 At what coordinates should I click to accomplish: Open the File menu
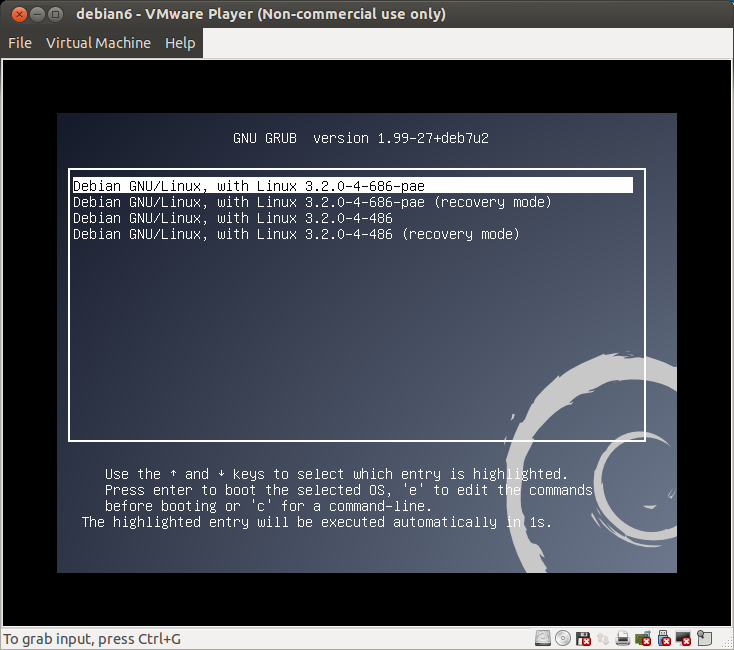pyautogui.click(x=20, y=43)
